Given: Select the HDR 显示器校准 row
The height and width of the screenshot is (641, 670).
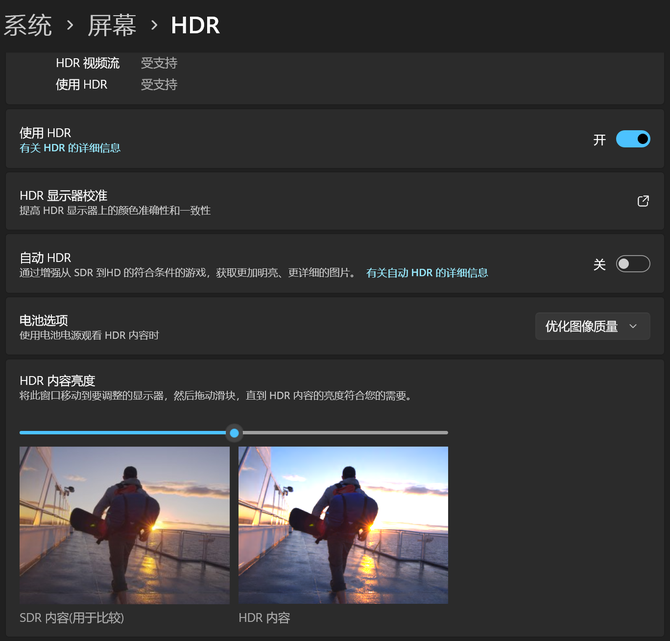Looking at the screenshot, I should (x=335, y=201).
